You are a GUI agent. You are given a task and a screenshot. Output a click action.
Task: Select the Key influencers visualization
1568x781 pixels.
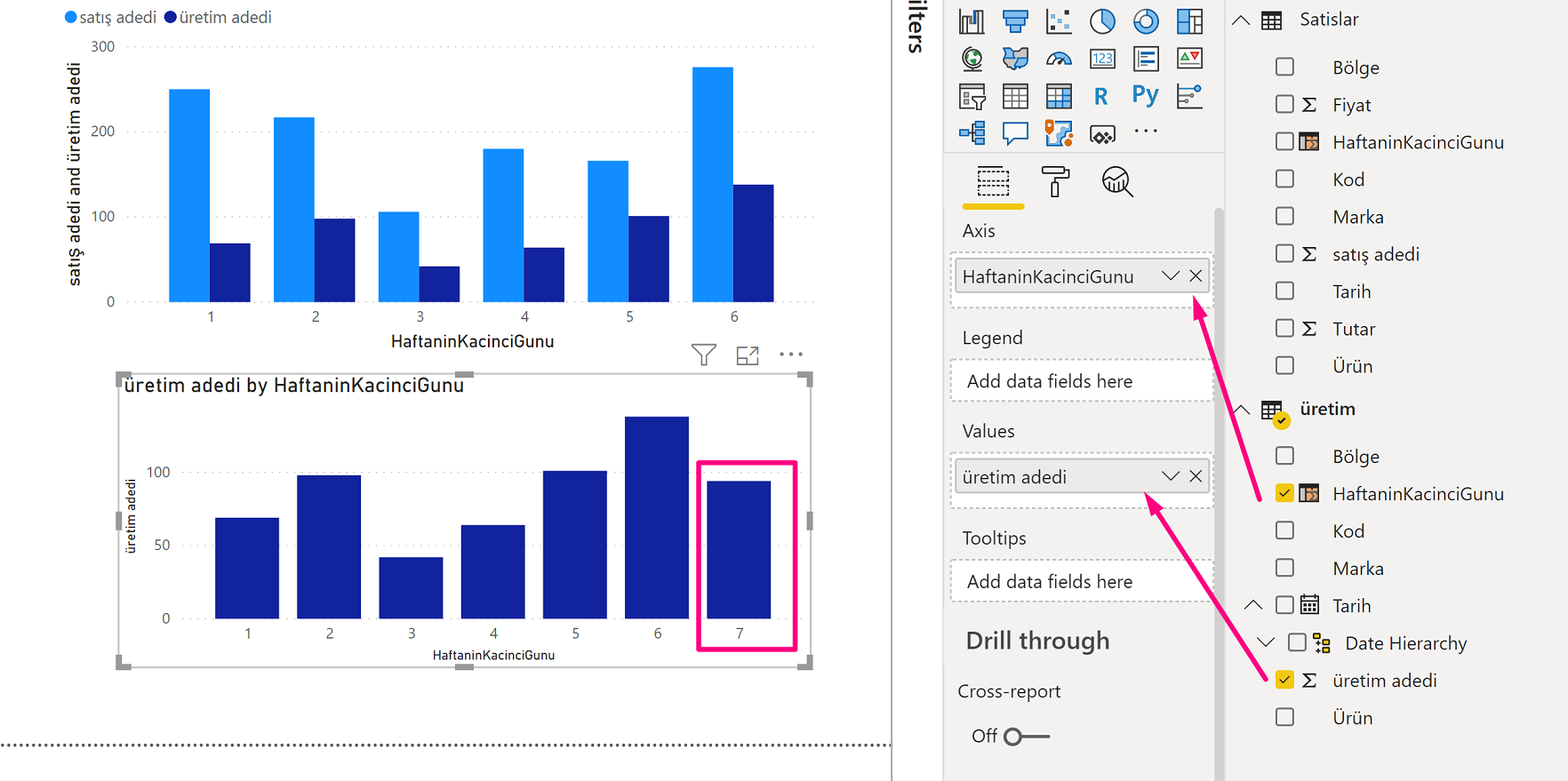pyautogui.click(x=1189, y=96)
